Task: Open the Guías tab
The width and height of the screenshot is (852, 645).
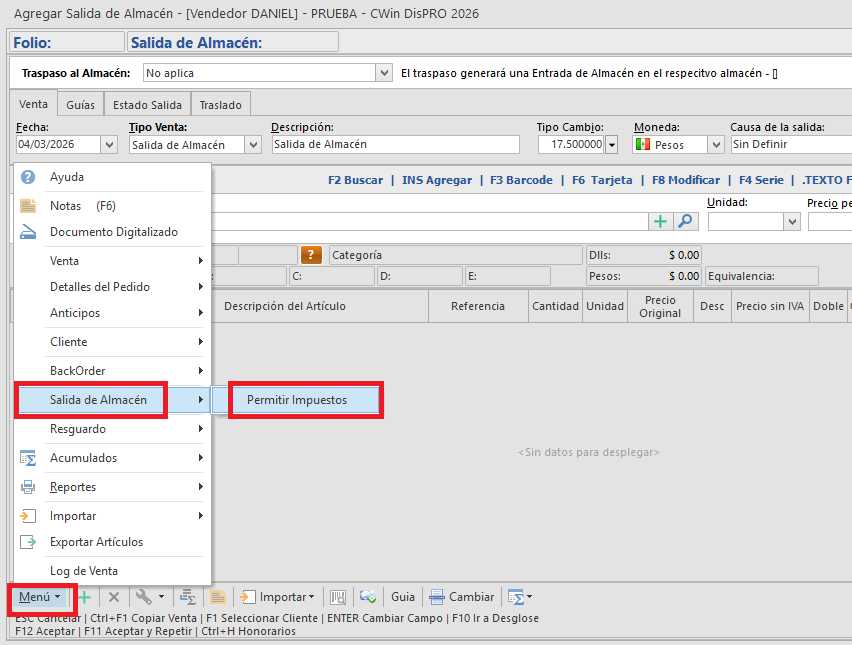Action: tap(80, 105)
